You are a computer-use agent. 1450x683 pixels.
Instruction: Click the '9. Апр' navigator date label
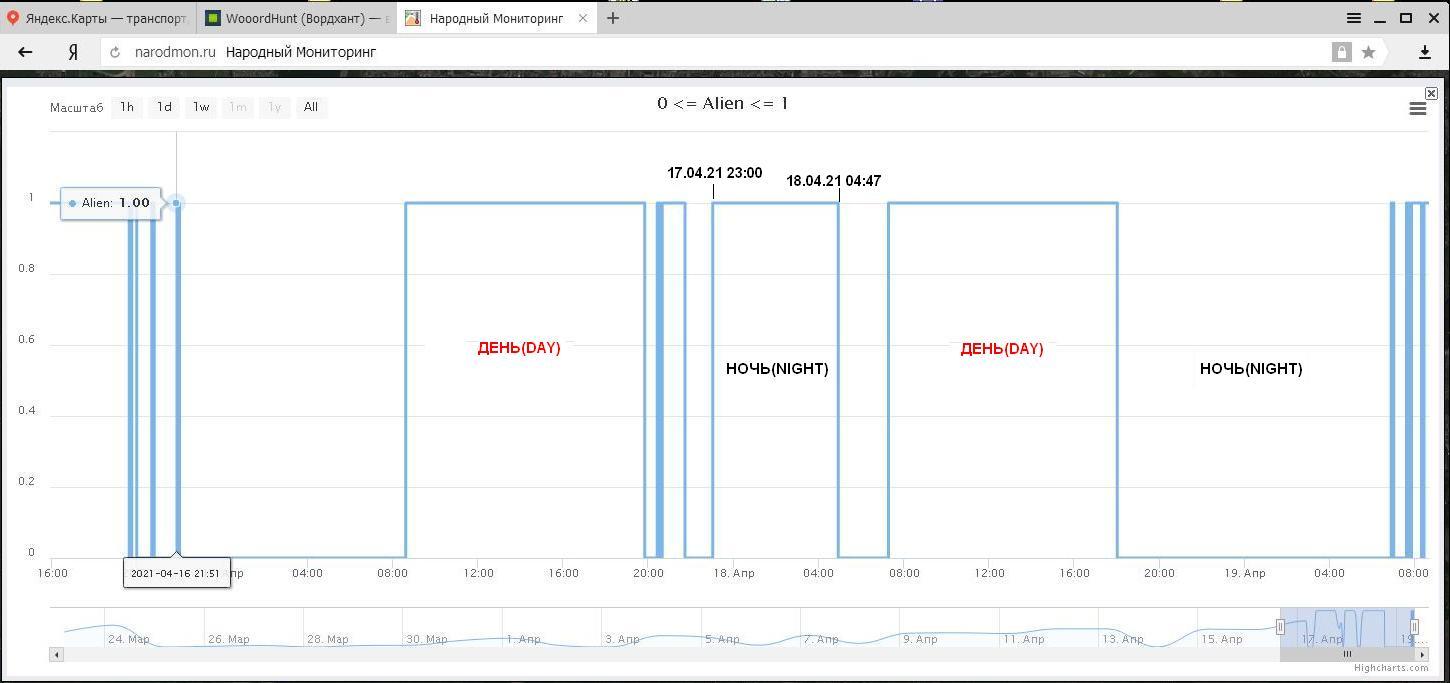tap(920, 639)
